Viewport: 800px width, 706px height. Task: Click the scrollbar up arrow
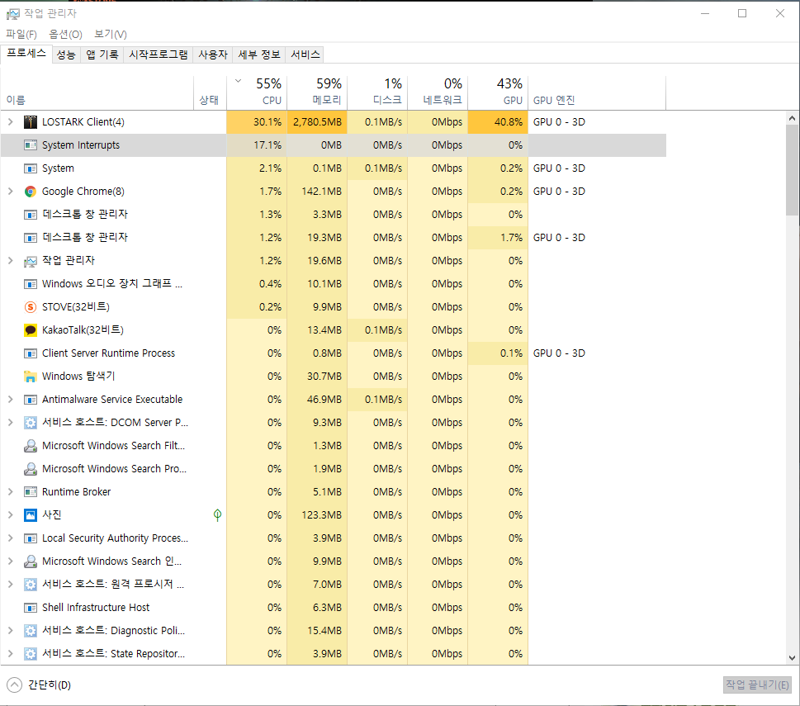(792, 118)
